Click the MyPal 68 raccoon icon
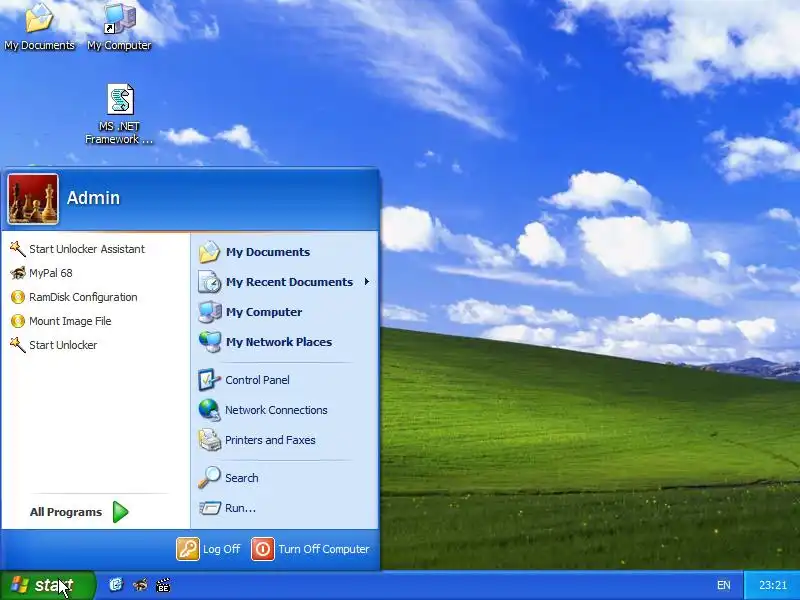The height and width of the screenshot is (600, 800). [18, 273]
